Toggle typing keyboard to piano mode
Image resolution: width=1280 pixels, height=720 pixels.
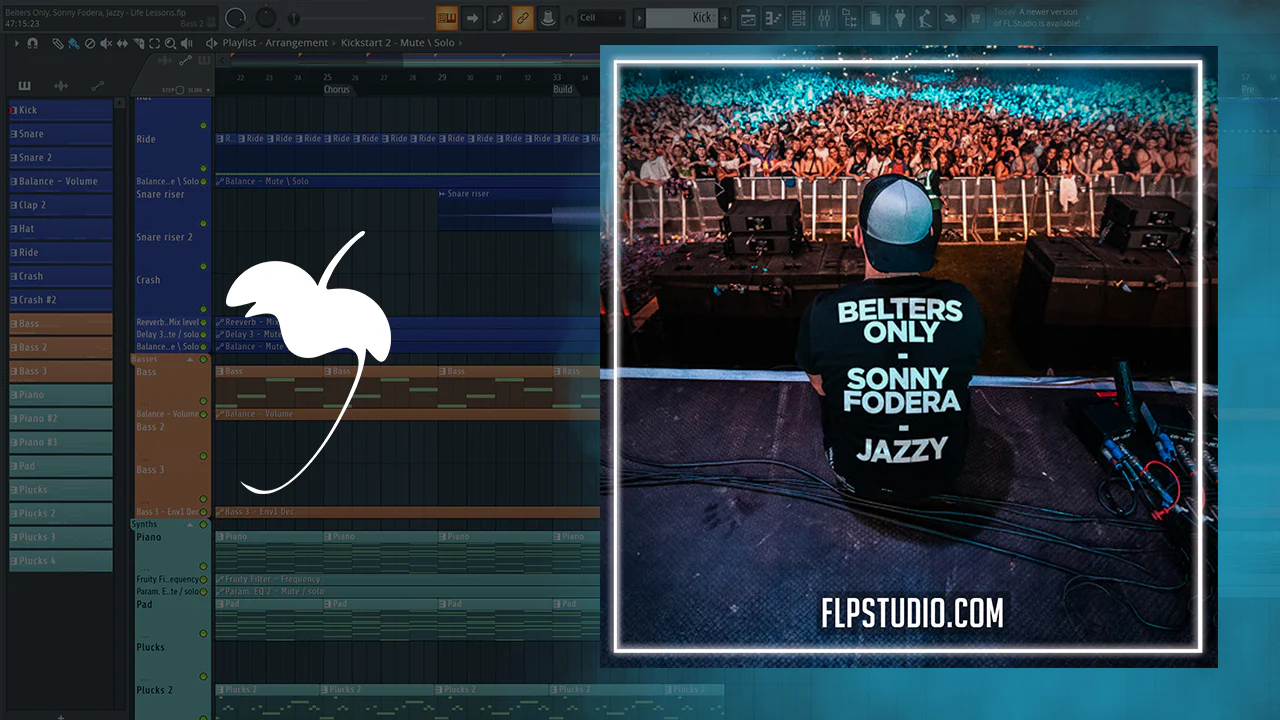(447, 18)
